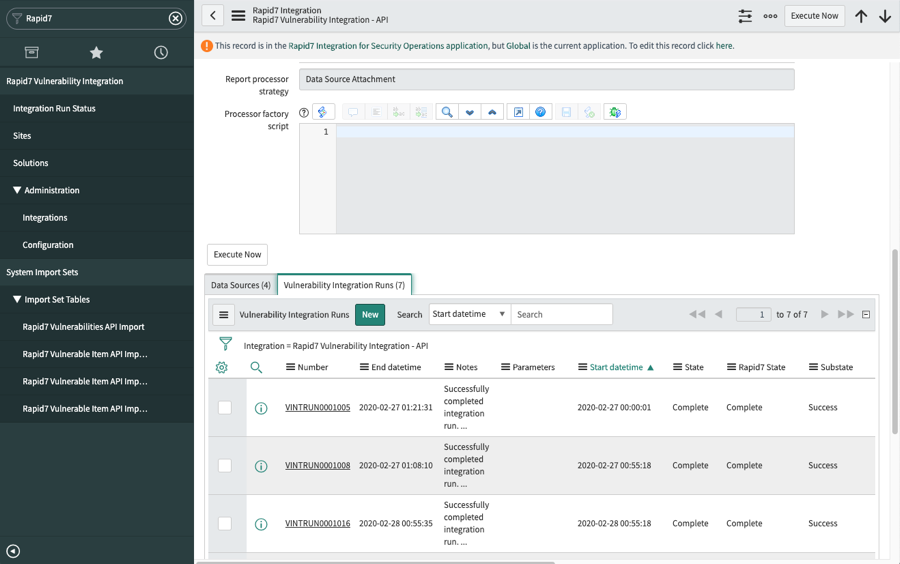Toggle list column search magnifier
Screen dimensions: 900x564
[256, 367]
